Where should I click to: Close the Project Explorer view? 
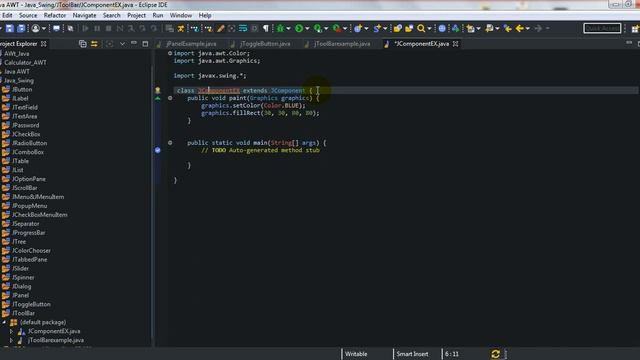tap(44, 44)
